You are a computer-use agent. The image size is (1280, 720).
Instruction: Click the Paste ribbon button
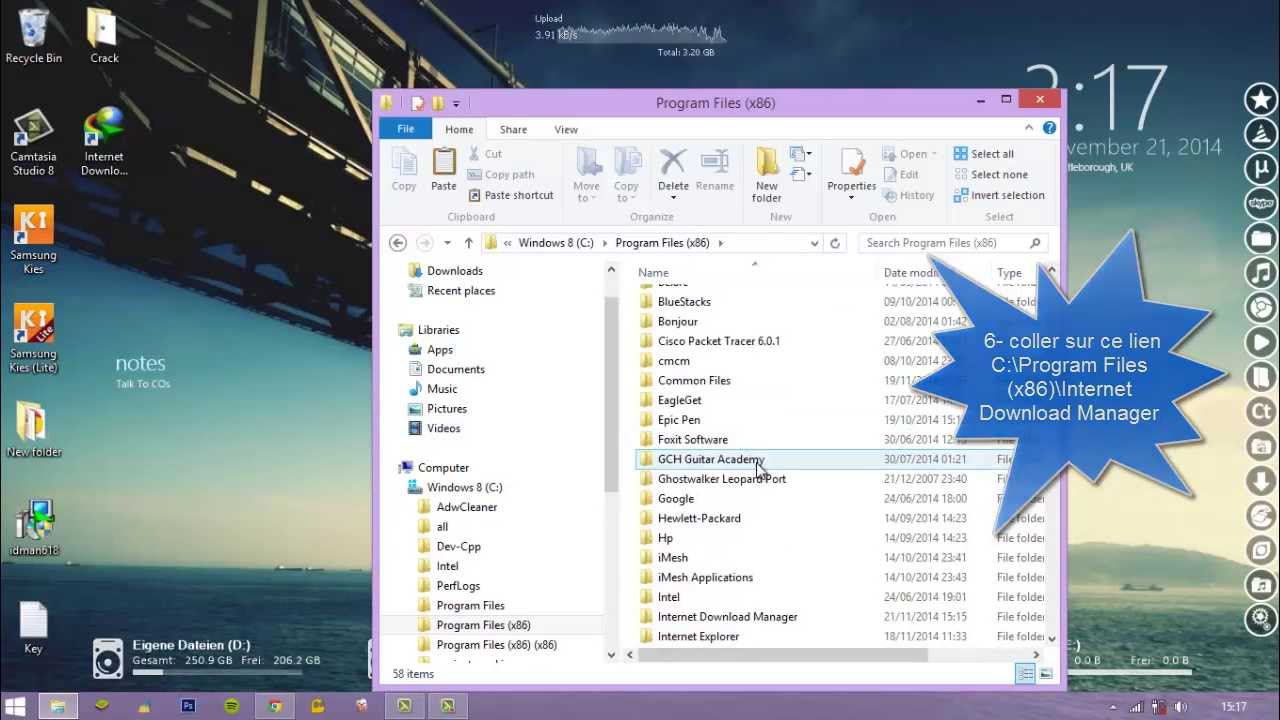coord(444,169)
